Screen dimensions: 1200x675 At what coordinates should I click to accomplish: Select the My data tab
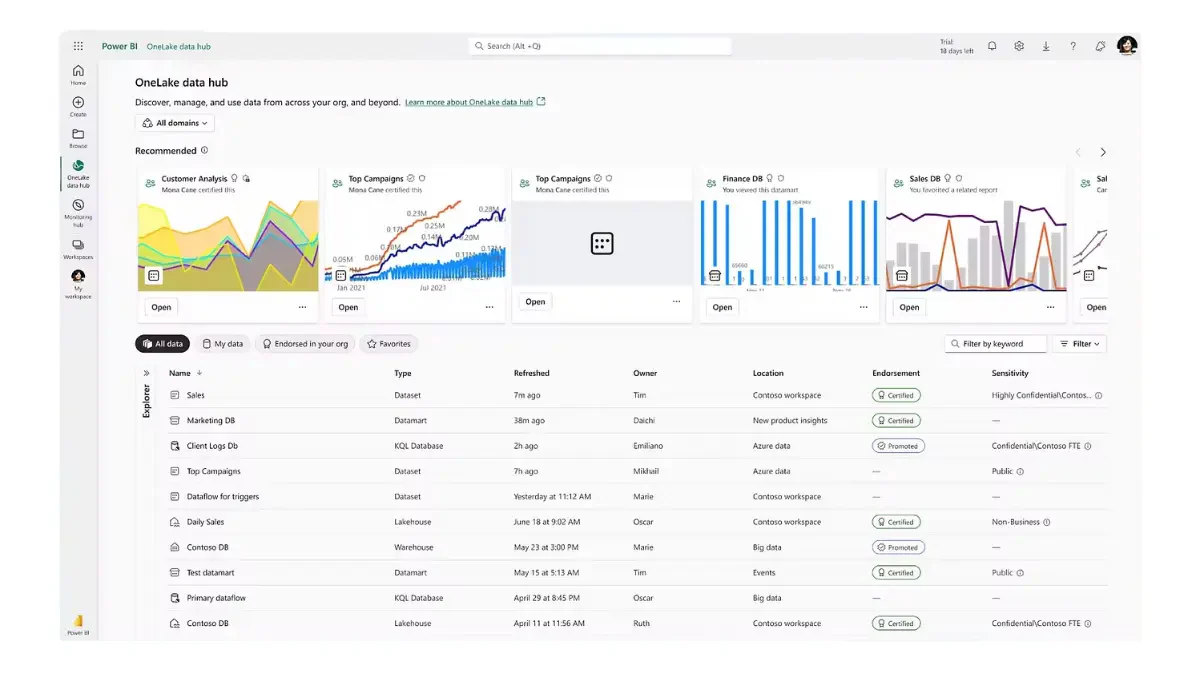pos(222,343)
